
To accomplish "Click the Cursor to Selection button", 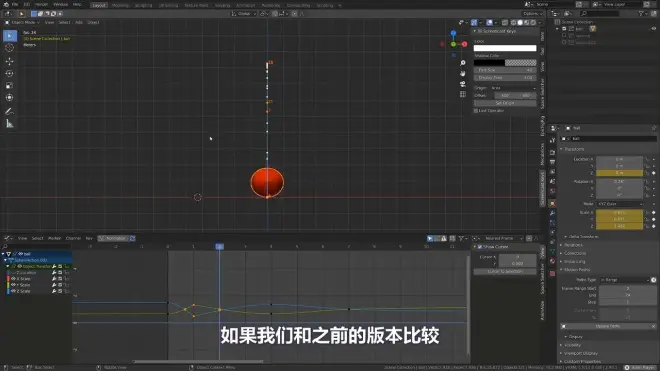I will (505, 272).
